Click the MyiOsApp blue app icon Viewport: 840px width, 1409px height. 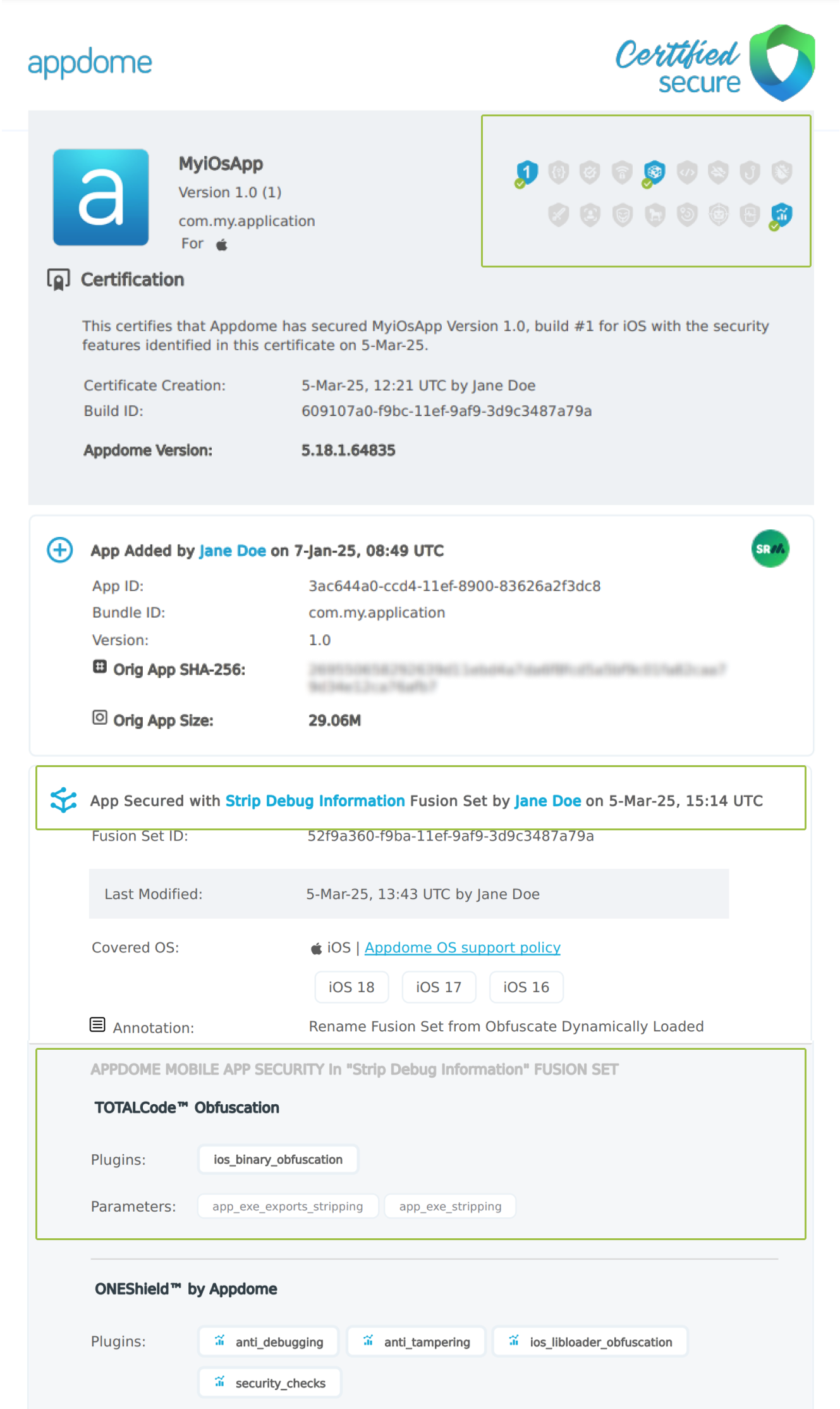click(101, 197)
